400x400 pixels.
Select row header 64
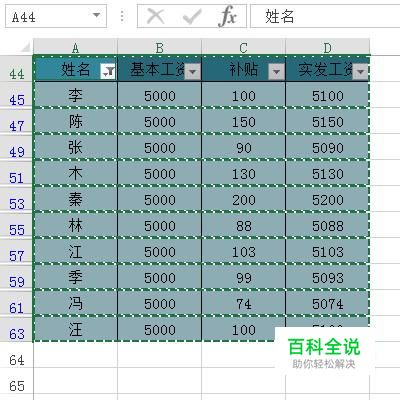[17, 355]
